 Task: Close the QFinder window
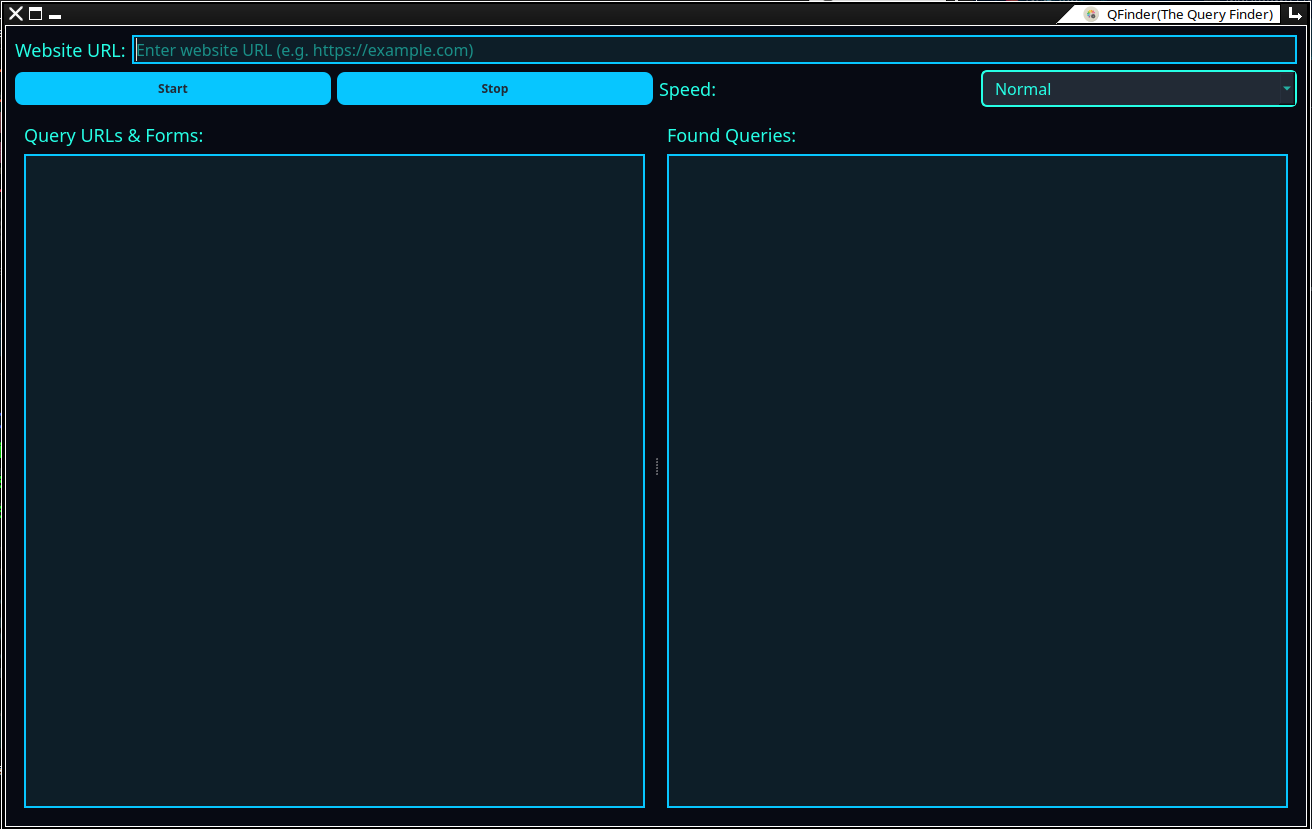16,14
